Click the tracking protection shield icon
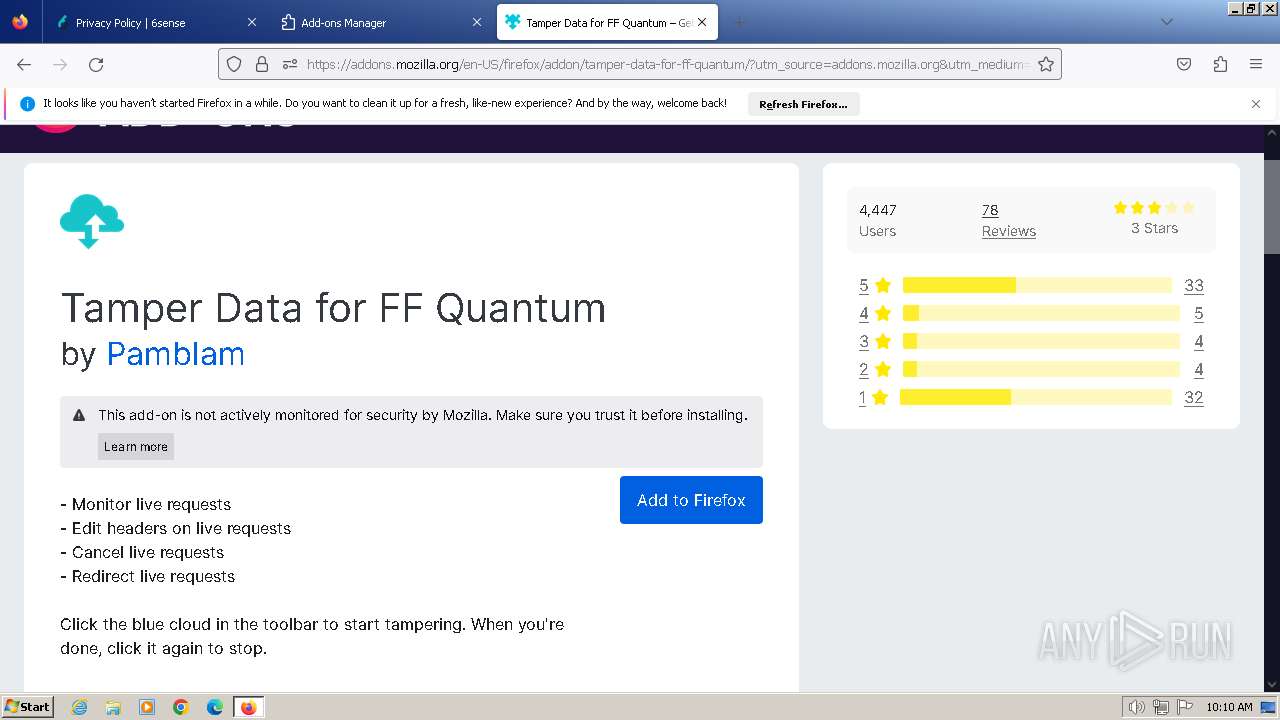This screenshot has height=720, width=1280. click(234, 64)
